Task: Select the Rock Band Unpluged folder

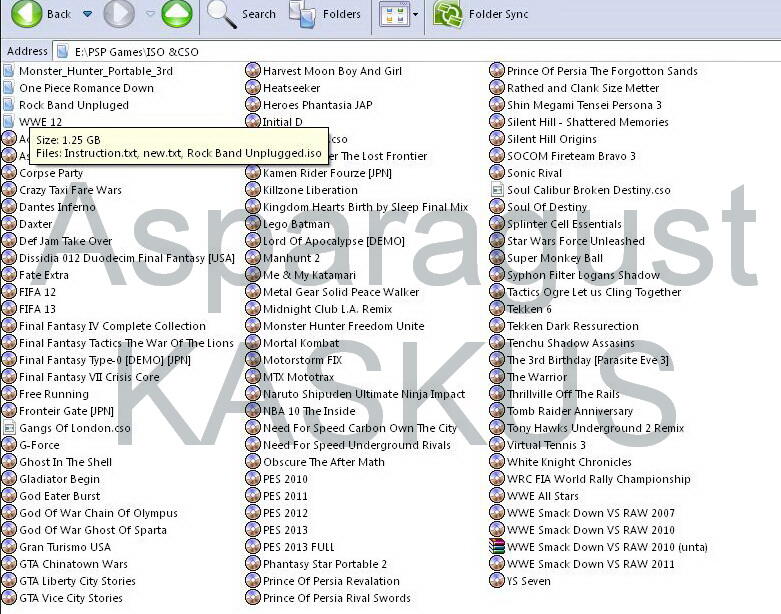Action: (66, 105)
